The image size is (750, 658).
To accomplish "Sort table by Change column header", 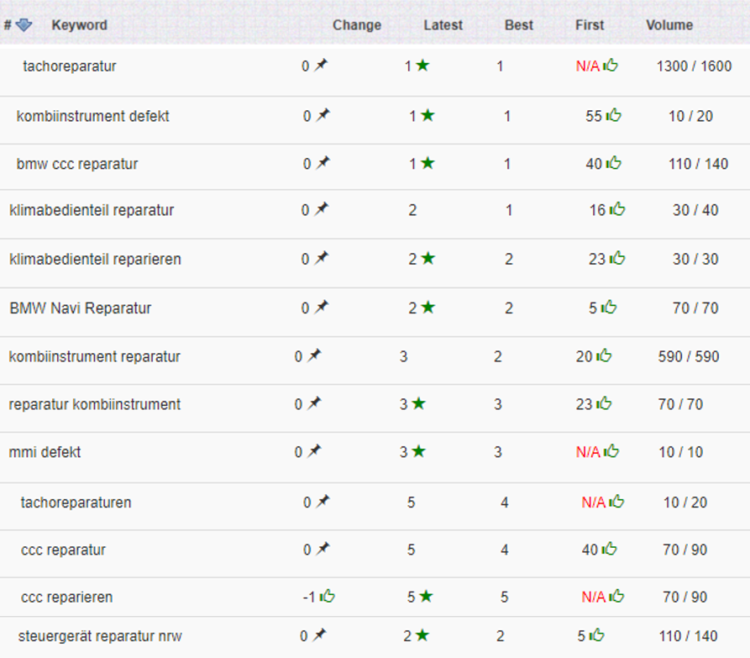I will coord(357,25).
